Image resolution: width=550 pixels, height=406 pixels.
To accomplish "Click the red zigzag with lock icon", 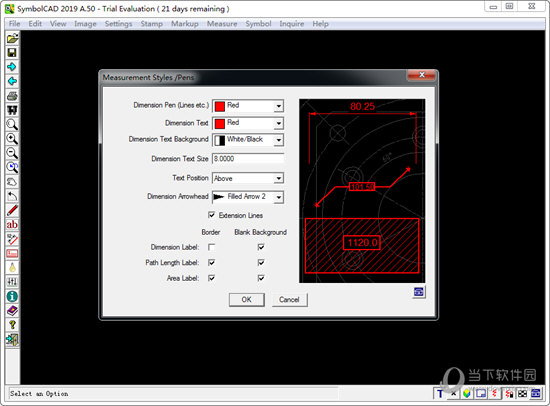I will click(509, 394).
